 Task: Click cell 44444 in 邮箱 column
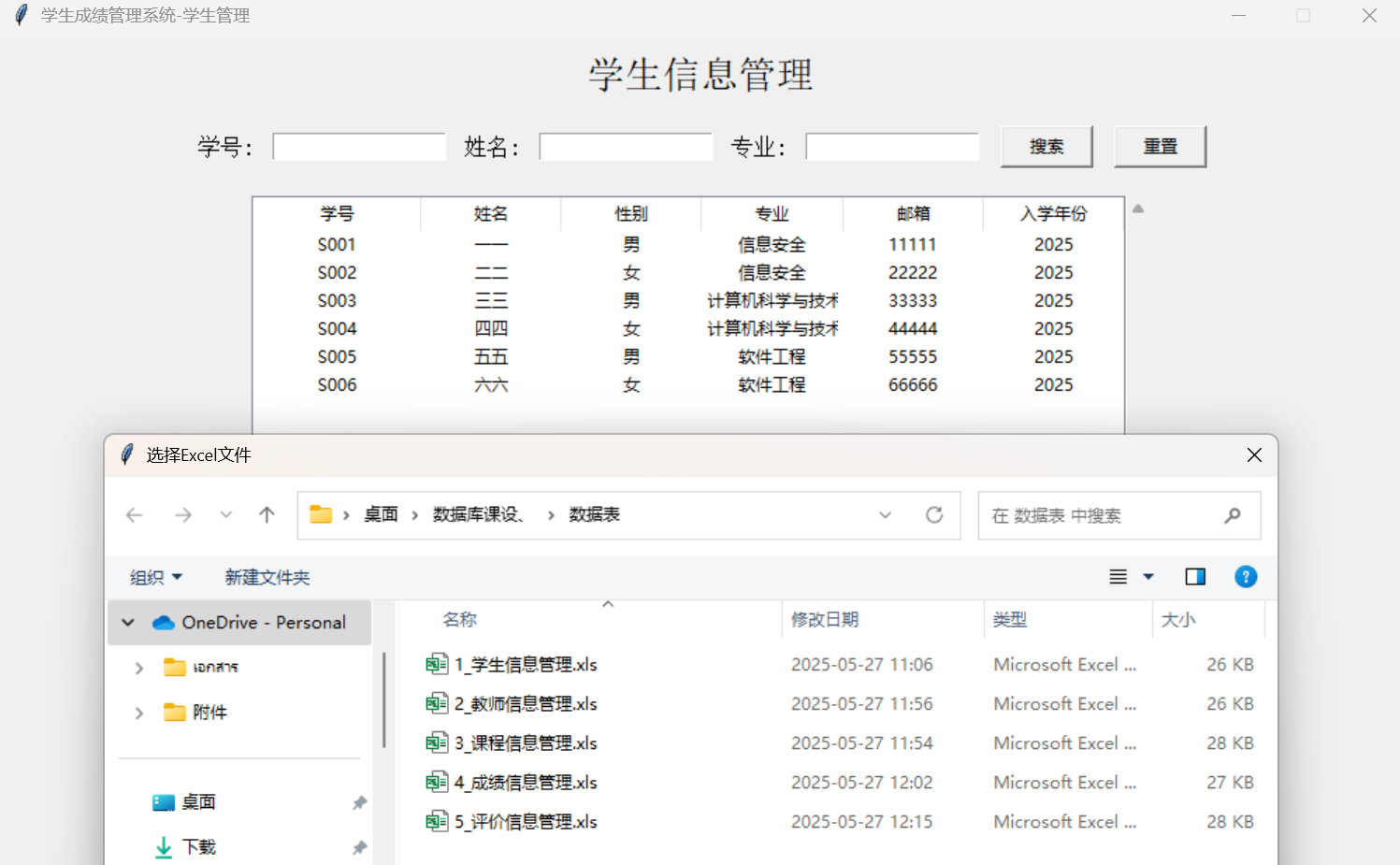click(x=913, y=329)
